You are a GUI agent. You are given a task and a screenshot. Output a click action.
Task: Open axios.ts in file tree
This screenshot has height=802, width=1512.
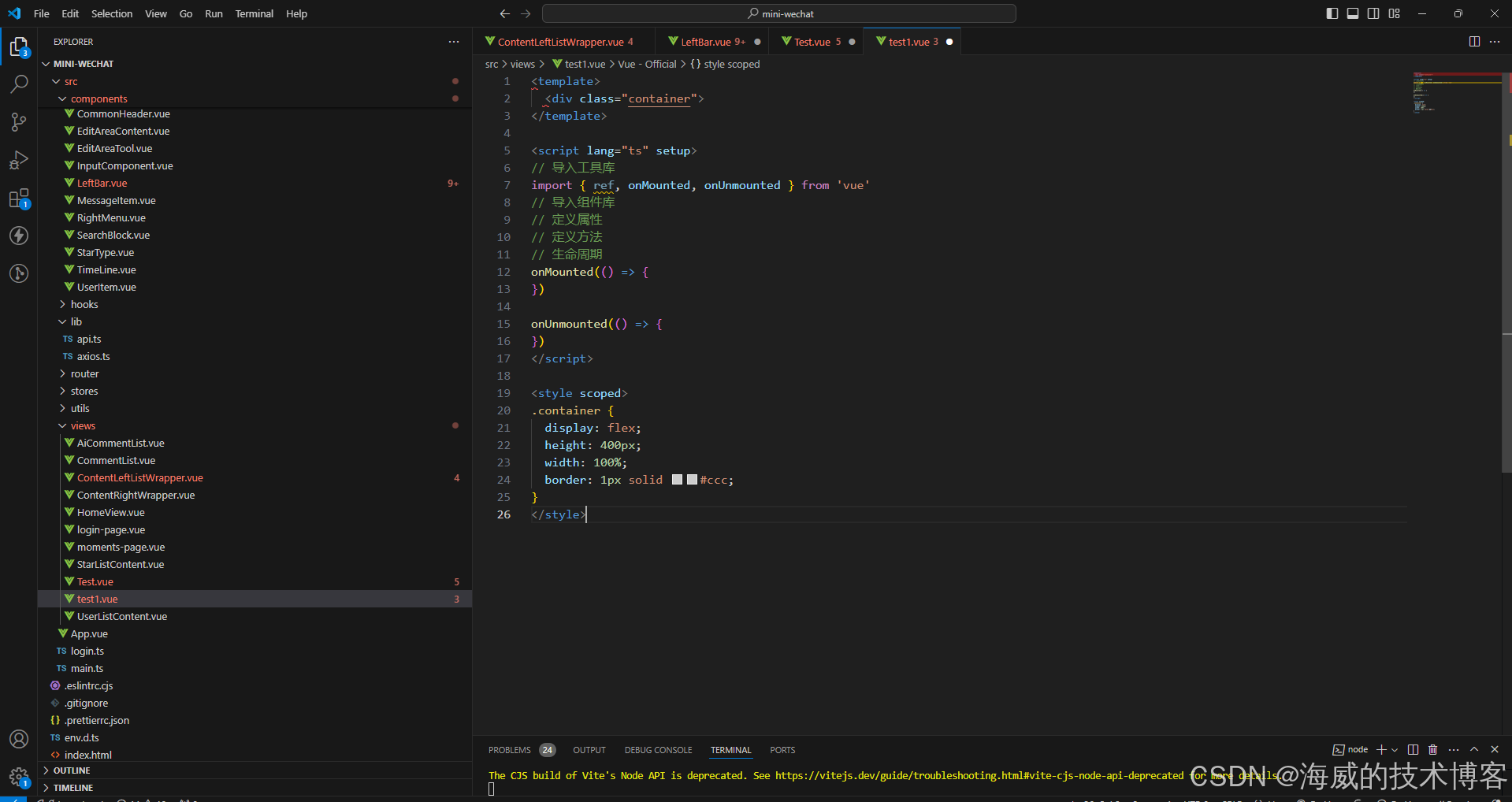coord(254,356)
